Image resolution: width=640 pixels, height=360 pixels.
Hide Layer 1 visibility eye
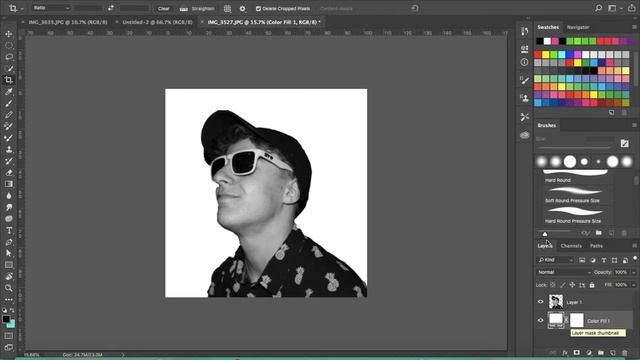click(540, 302)
